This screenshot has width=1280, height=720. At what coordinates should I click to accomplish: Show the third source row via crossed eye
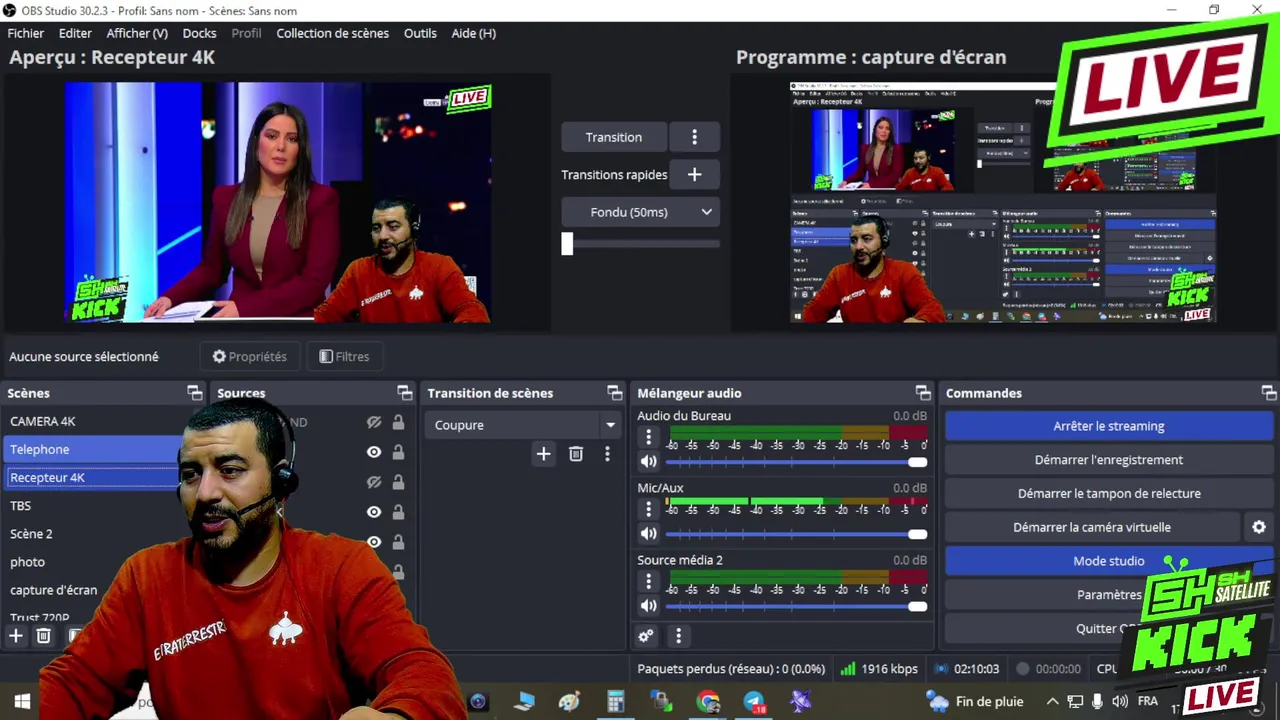pyautogui.click(x=374, y=482)
